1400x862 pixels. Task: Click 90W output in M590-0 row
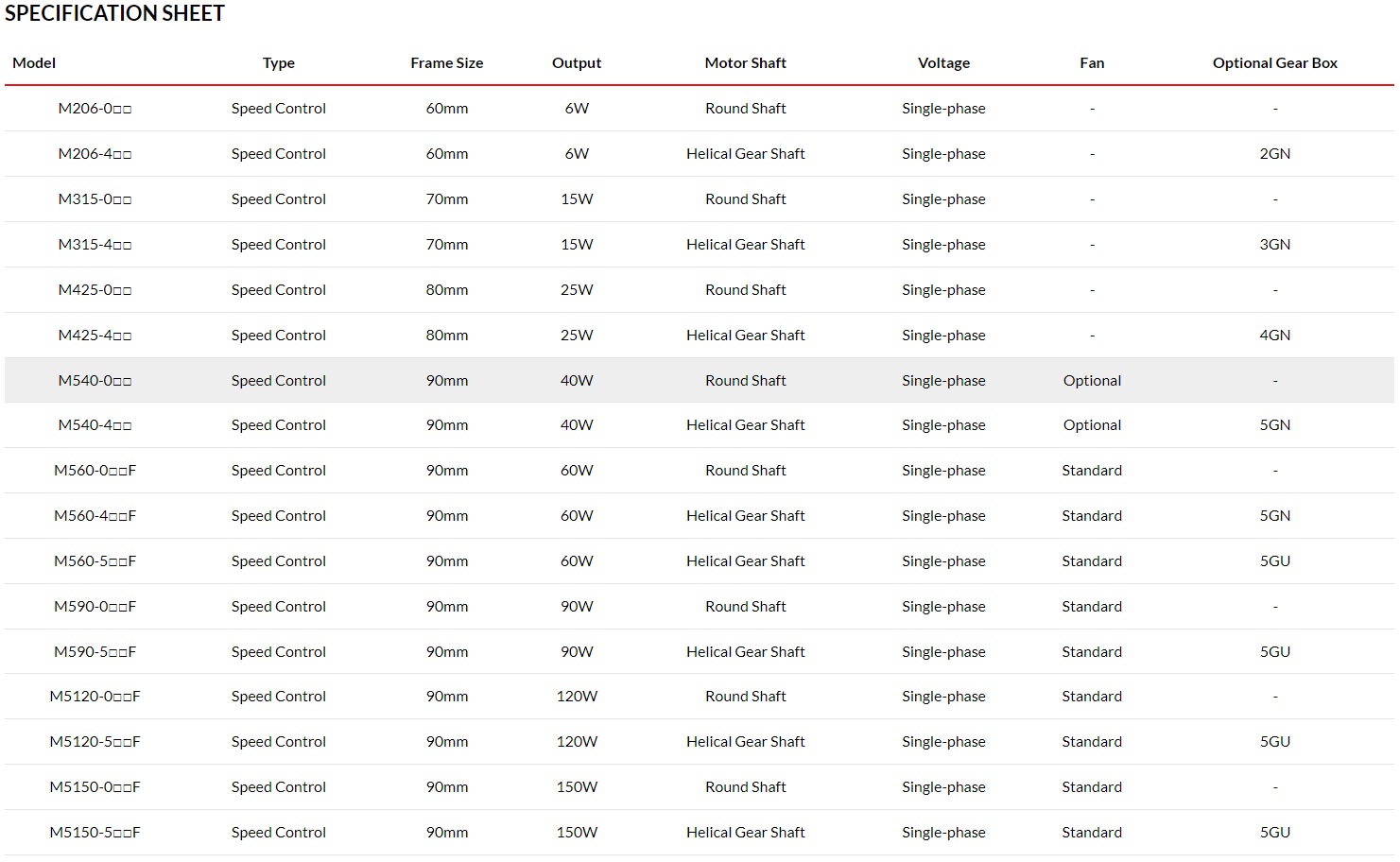coord(577,607)
